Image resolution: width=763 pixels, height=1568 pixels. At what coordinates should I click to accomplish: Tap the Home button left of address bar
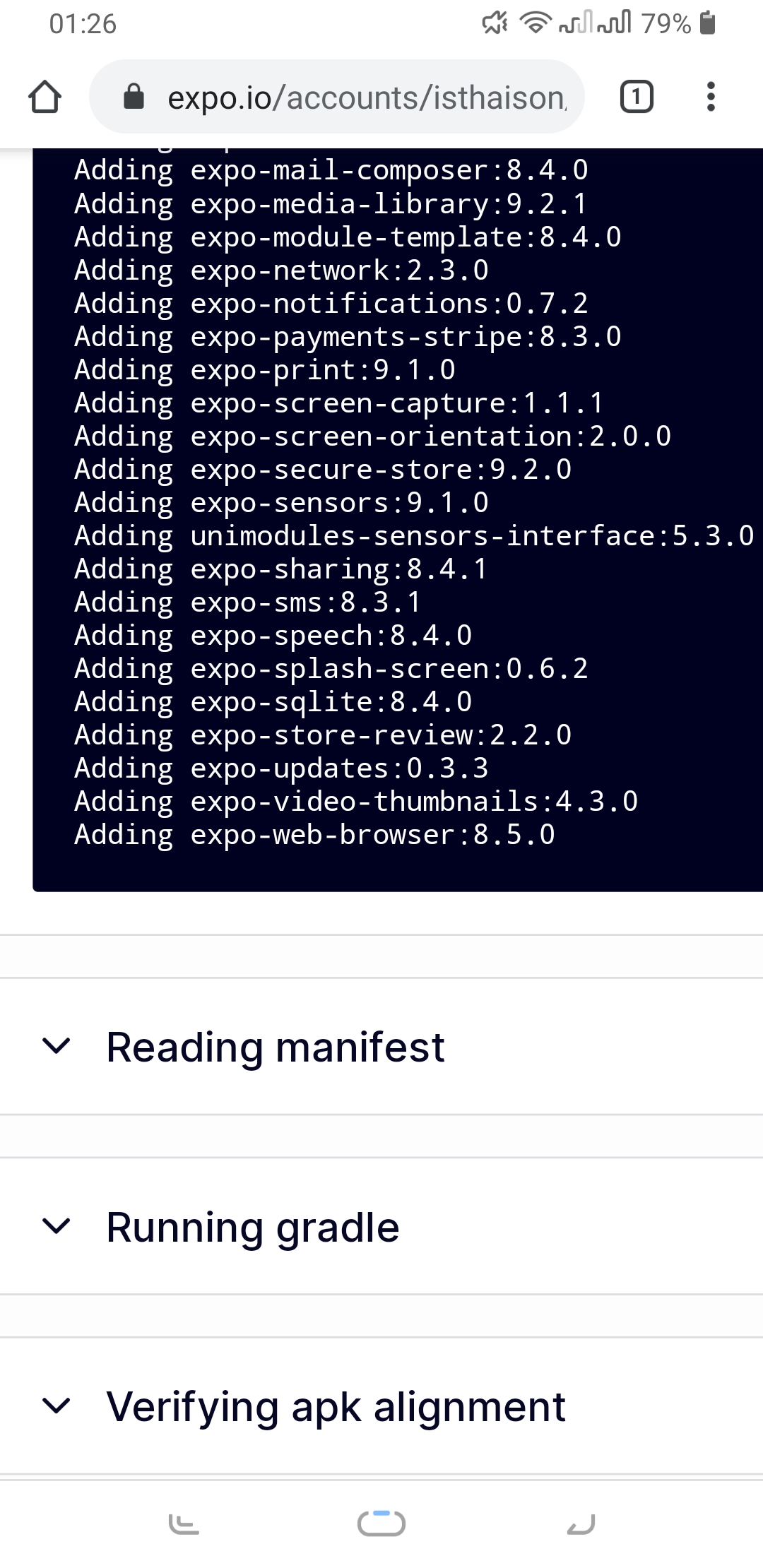tap(45, 97)
